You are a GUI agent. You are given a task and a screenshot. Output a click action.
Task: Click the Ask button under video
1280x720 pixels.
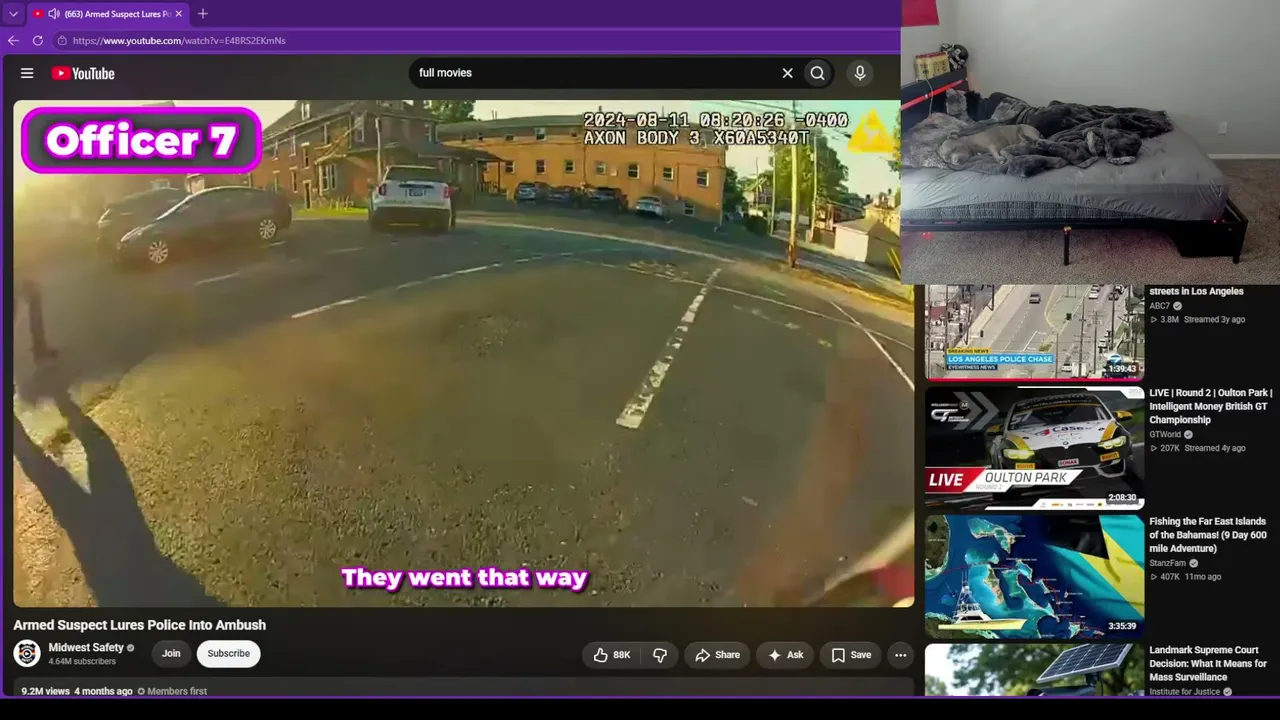click(x=786, y=655)
